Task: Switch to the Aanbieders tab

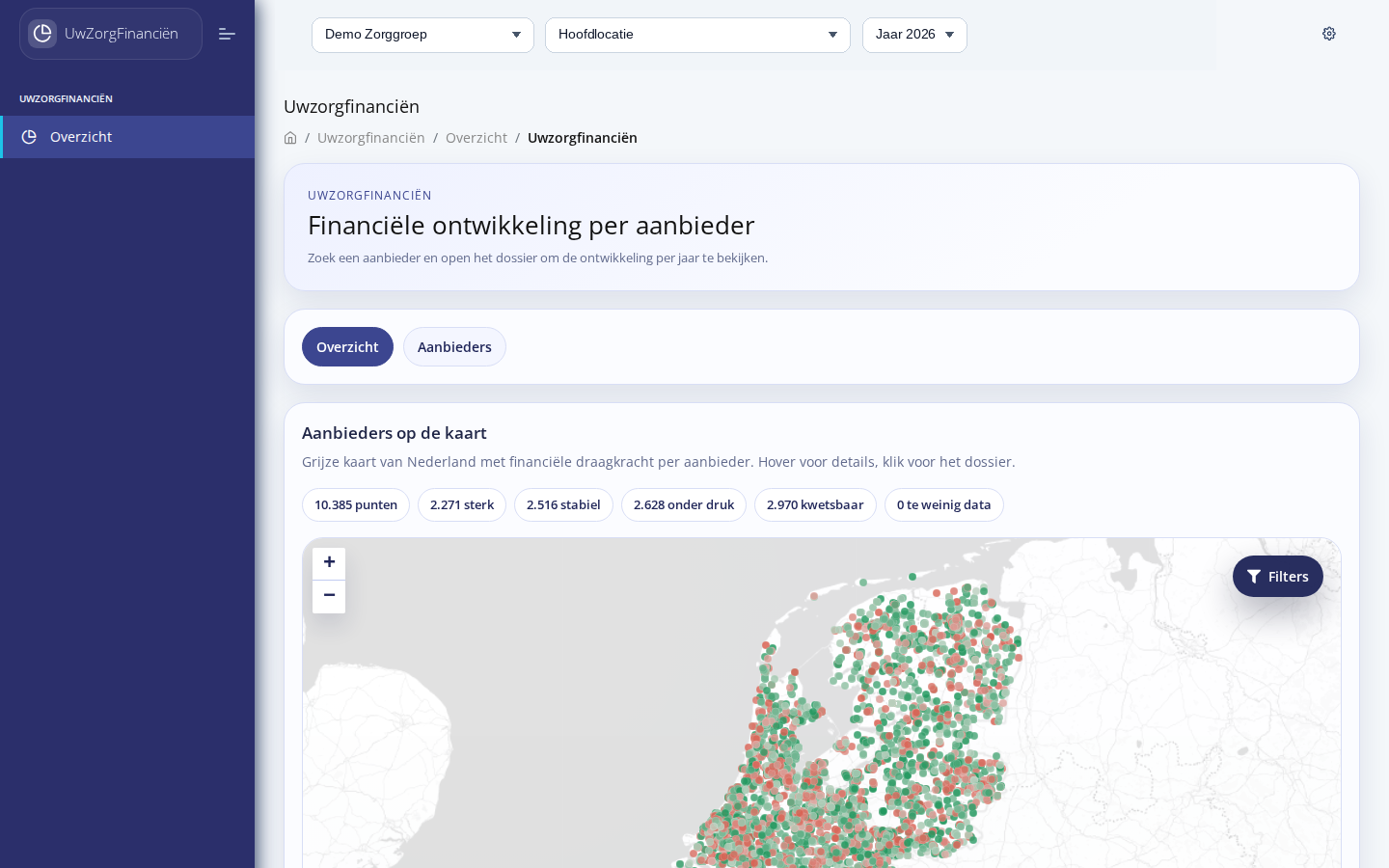Action: pos(454,347)
